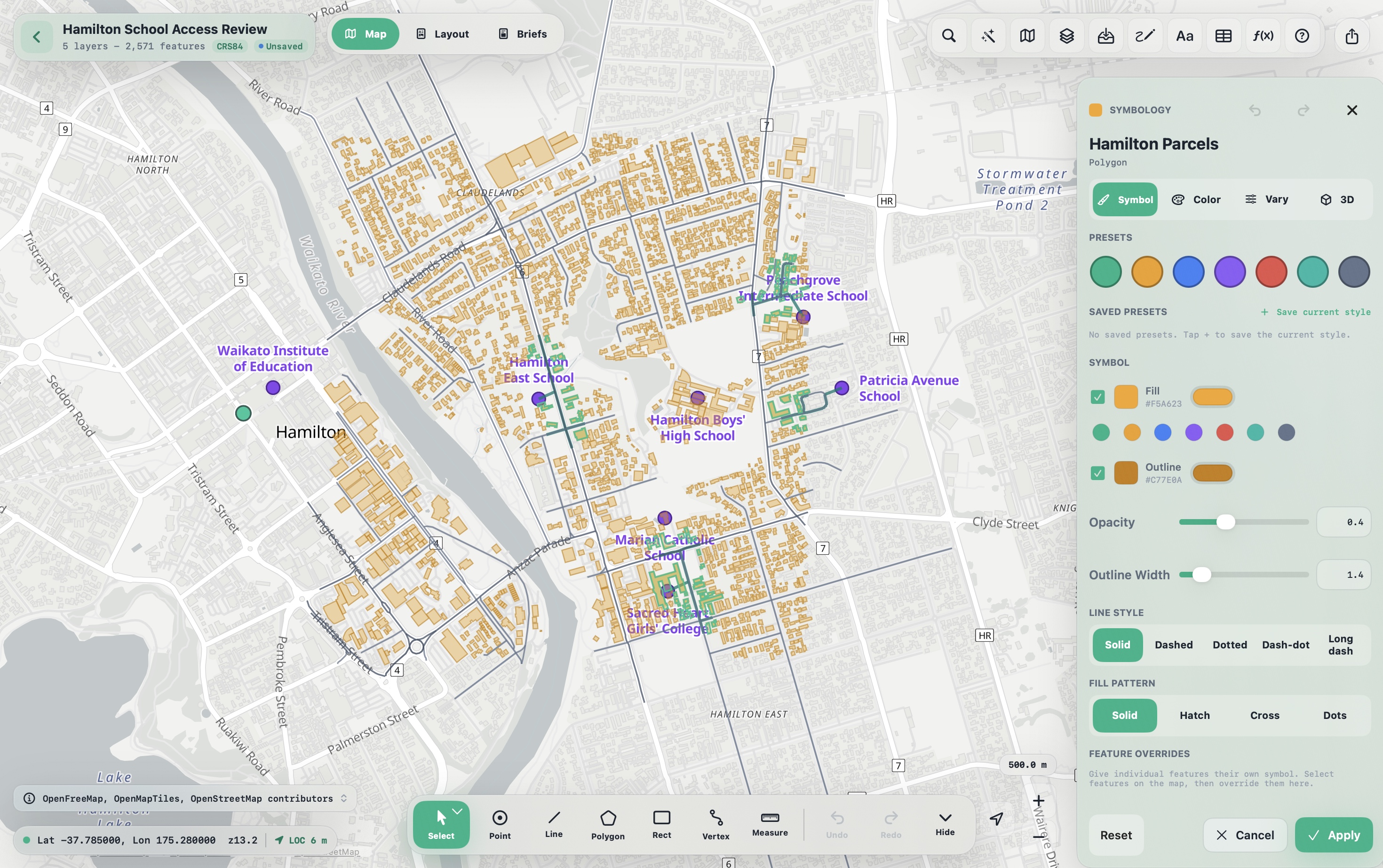Choose Solid line style
Viewport: 1383px width, 868px height.
click(1117, 645)
